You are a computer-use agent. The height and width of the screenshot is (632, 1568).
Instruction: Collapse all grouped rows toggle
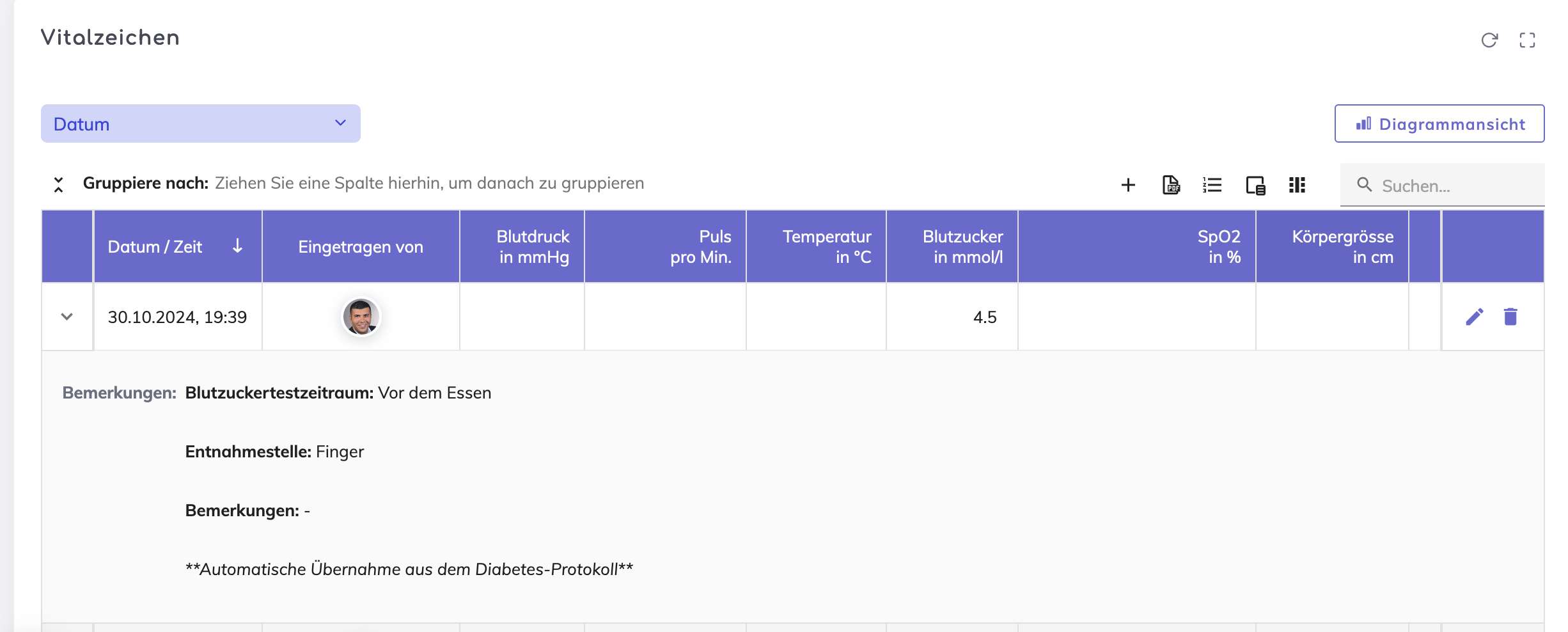click(58, 185)
